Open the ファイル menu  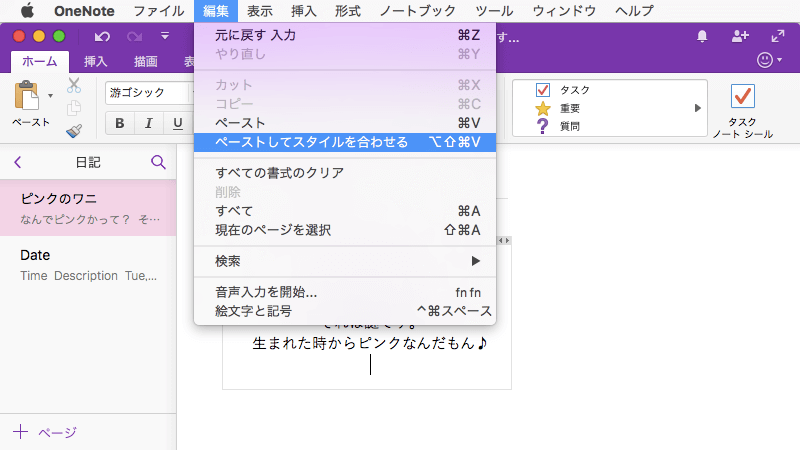tap(159, 11)
